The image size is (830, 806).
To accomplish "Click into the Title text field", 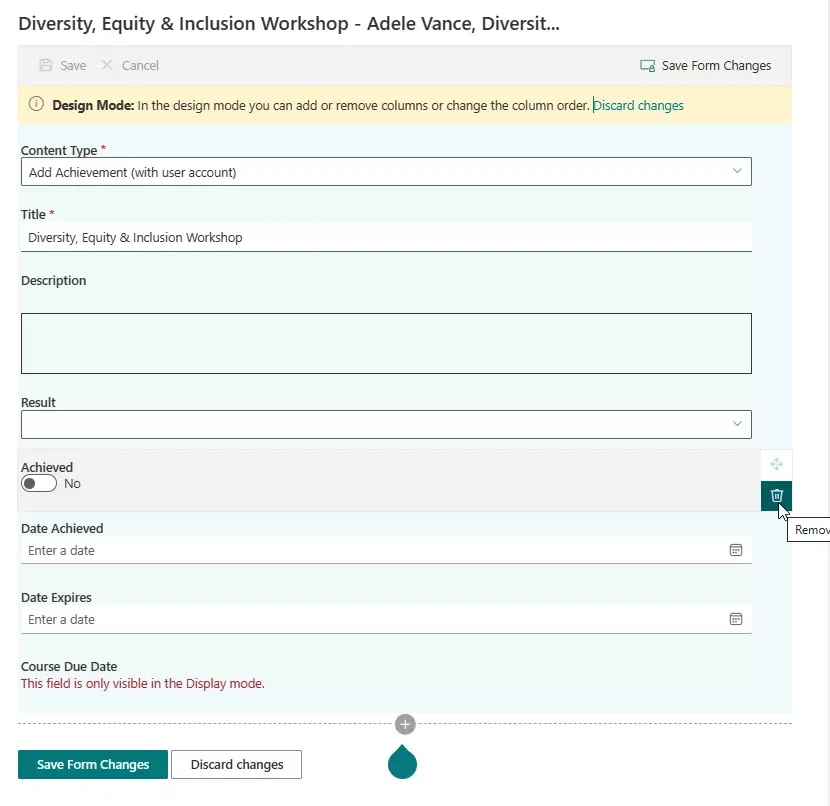I will point(385,238).
